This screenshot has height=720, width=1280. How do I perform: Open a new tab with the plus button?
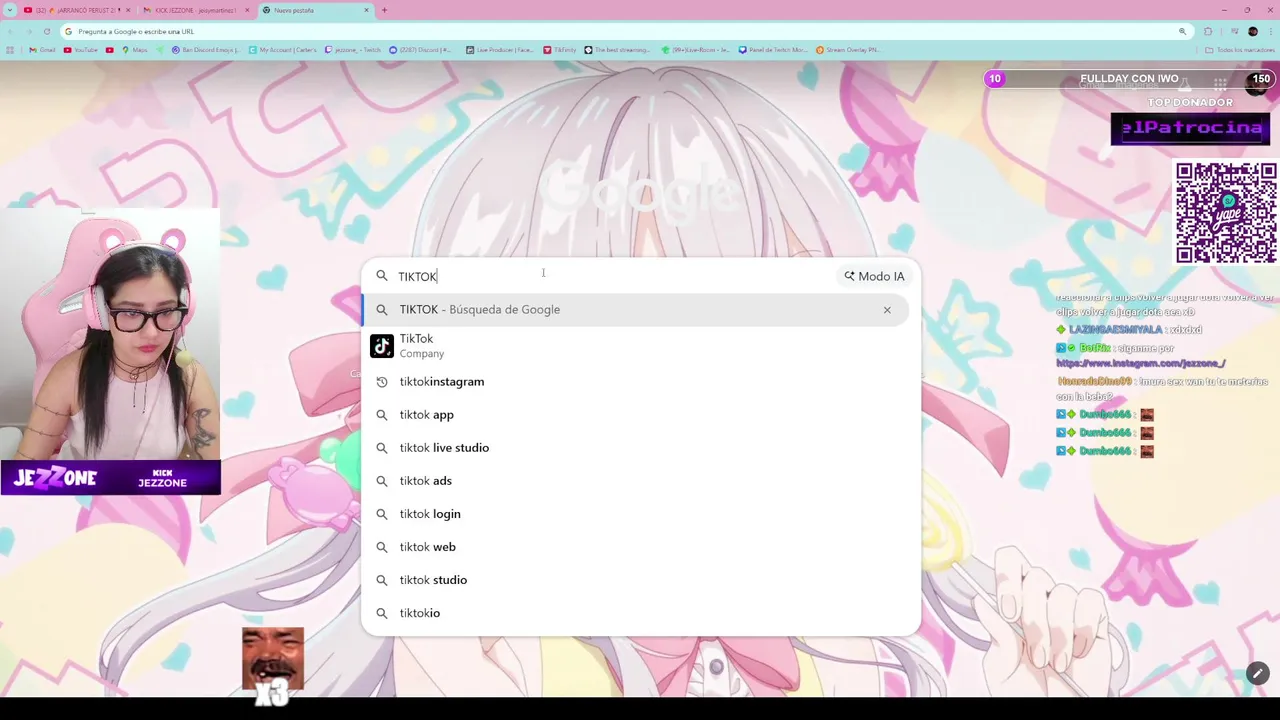(x=384, y=10)
